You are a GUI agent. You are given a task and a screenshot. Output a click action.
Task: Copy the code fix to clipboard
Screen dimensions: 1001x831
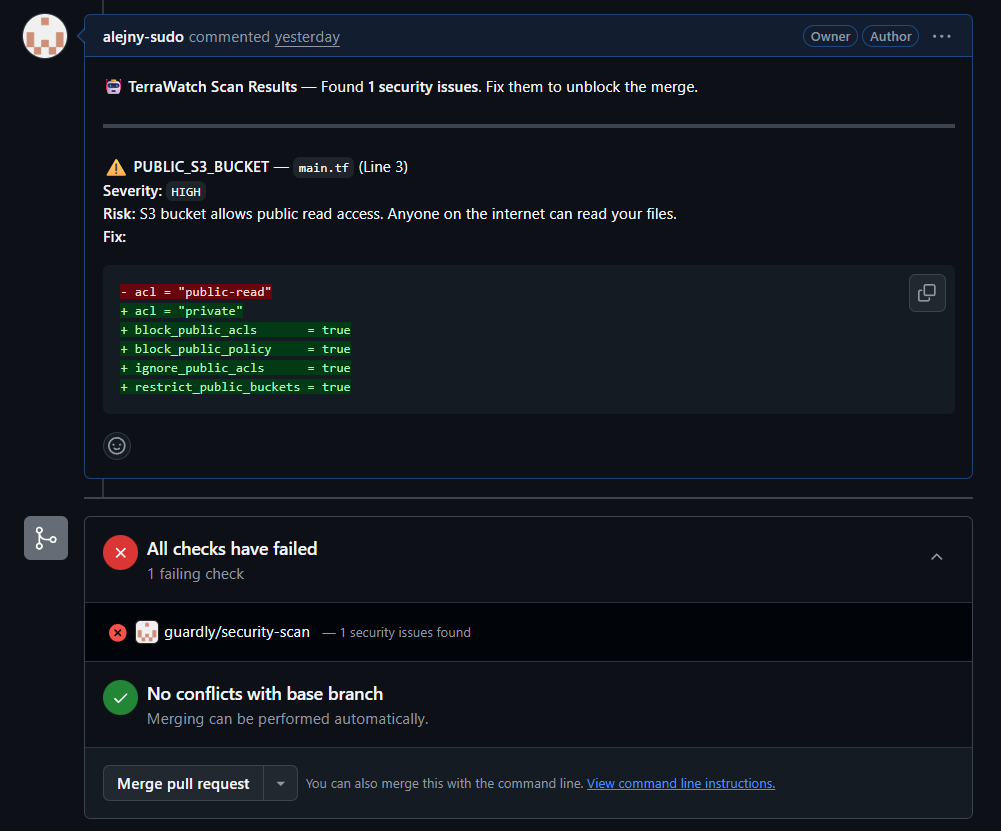coord(927,293)
